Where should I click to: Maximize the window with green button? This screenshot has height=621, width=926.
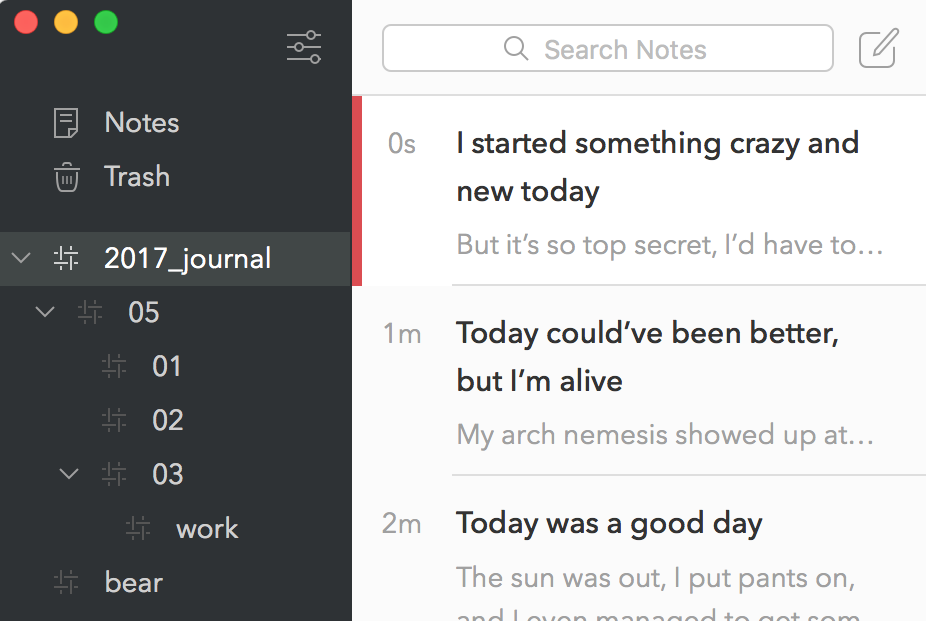pyautogui.click(x=106, y=22)
